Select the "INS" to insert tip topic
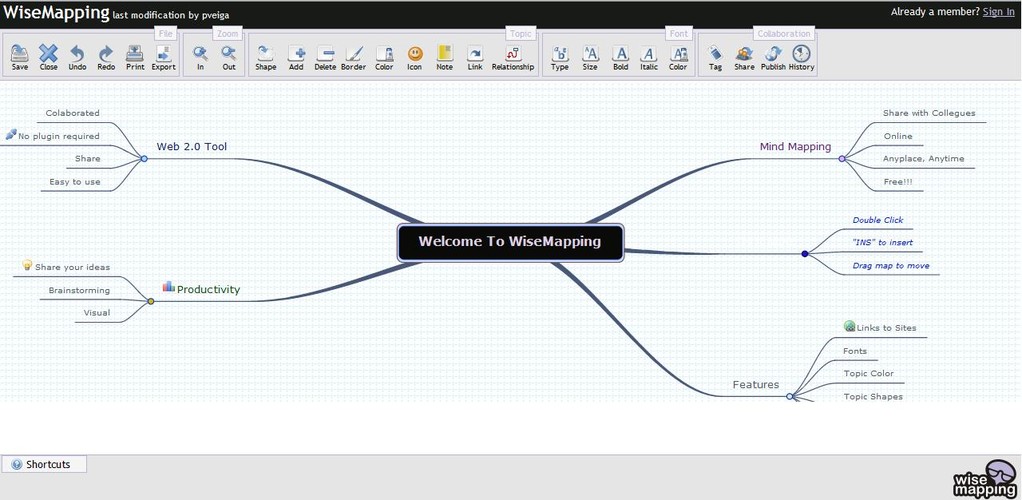 tap(883, 243)
